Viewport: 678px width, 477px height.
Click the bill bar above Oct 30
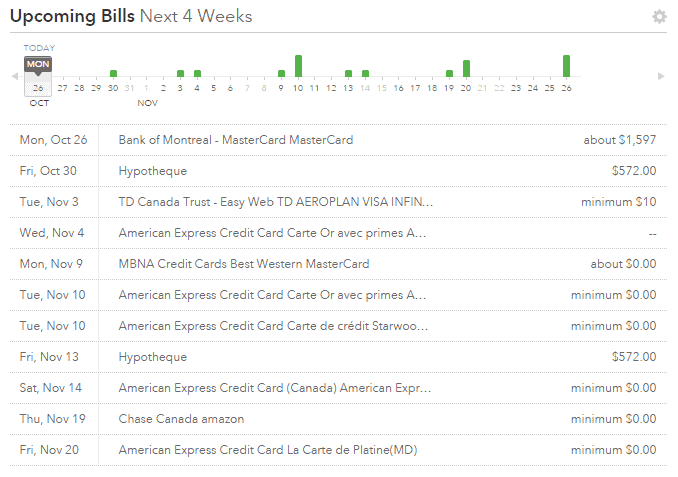pos(113,73)
